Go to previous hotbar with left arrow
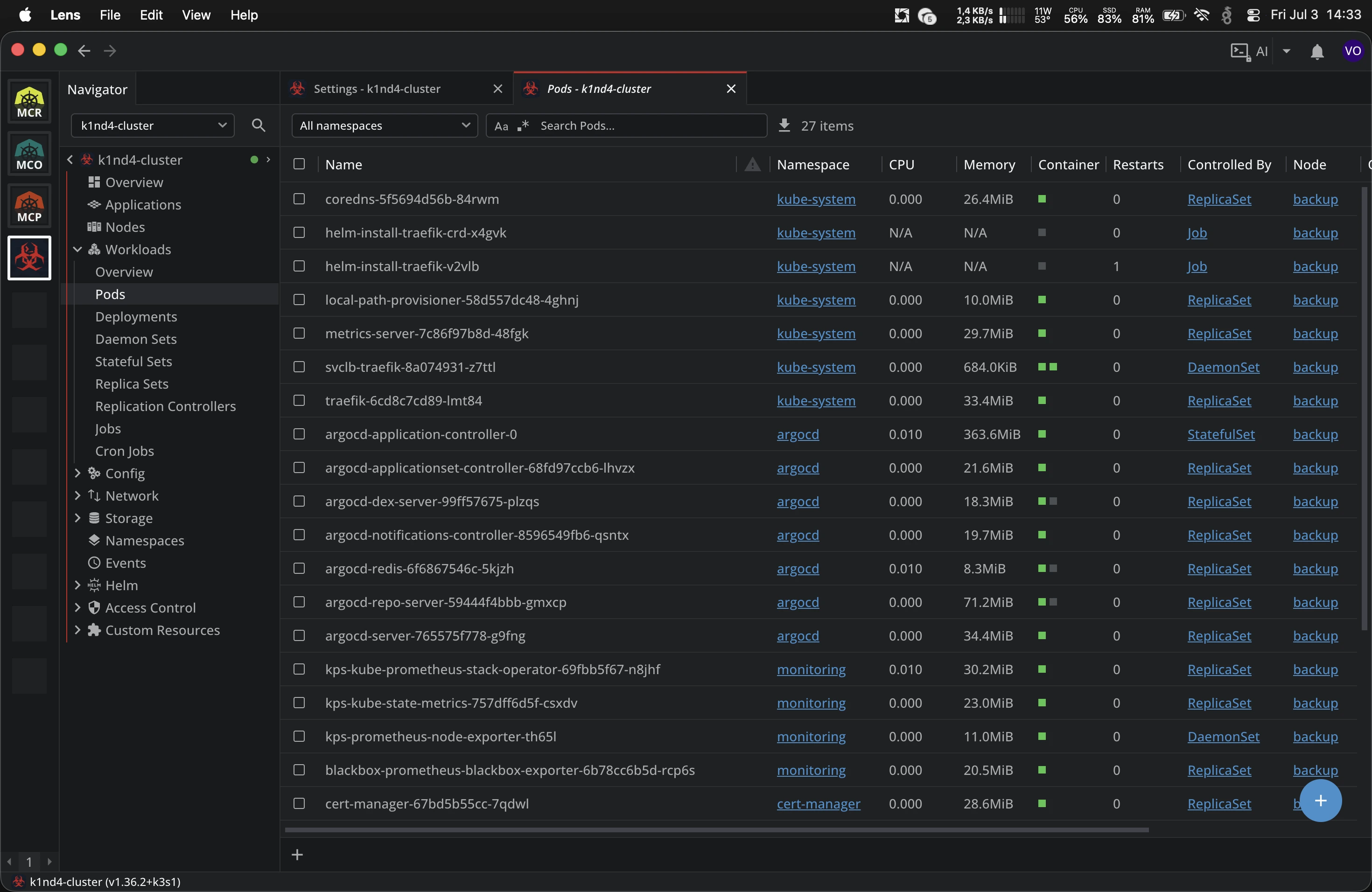 pos(9,862)
